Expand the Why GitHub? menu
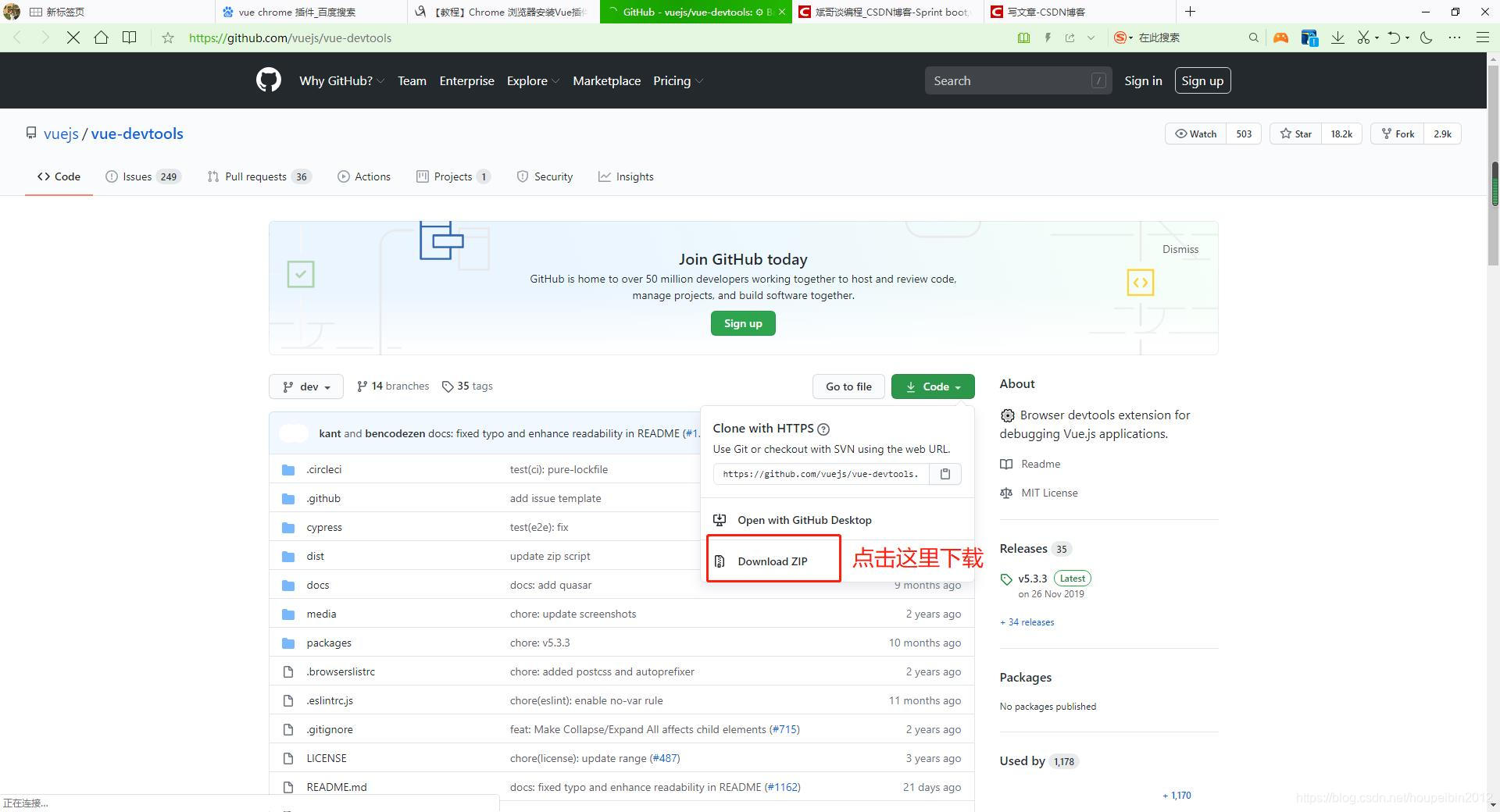Screen dimensions: 1500x812 [341, 80]
